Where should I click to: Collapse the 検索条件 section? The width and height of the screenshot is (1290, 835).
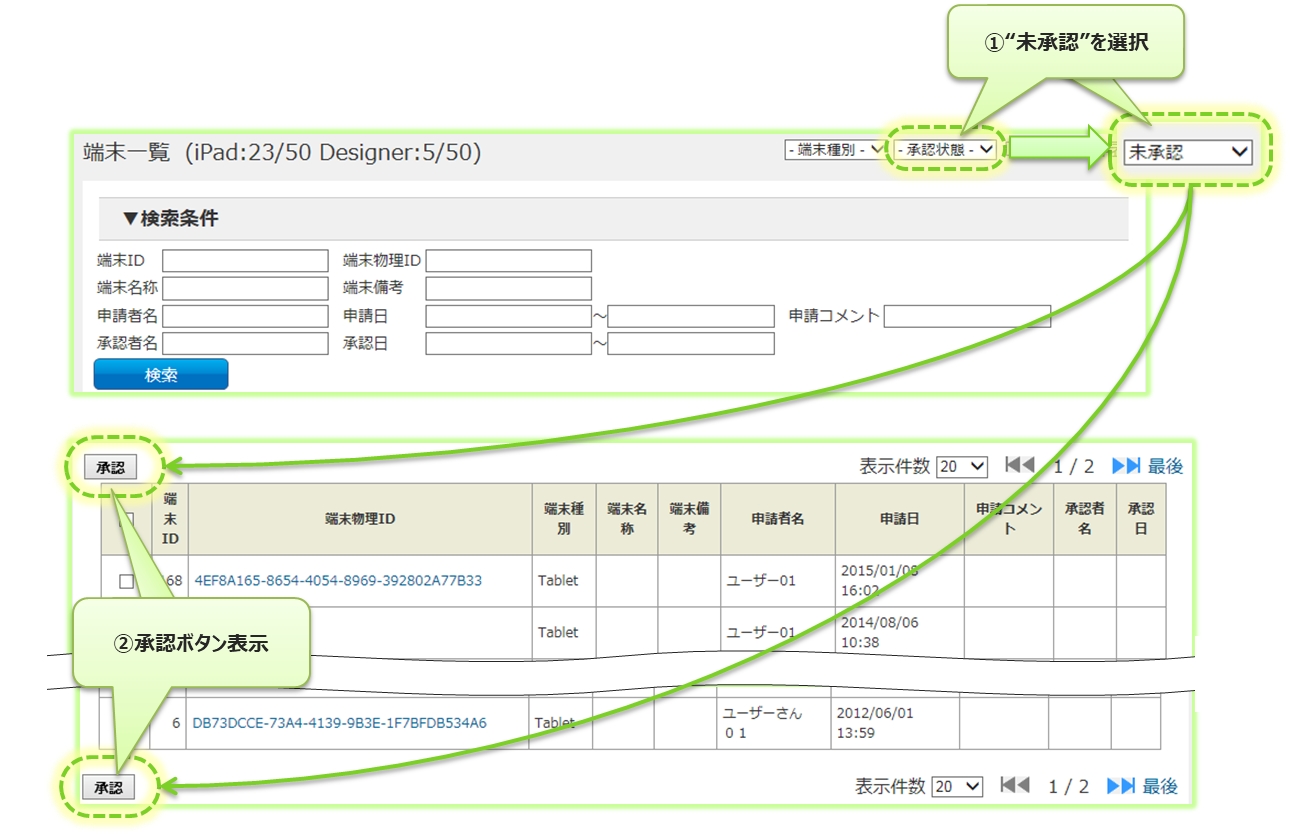[x=170, y=218]
